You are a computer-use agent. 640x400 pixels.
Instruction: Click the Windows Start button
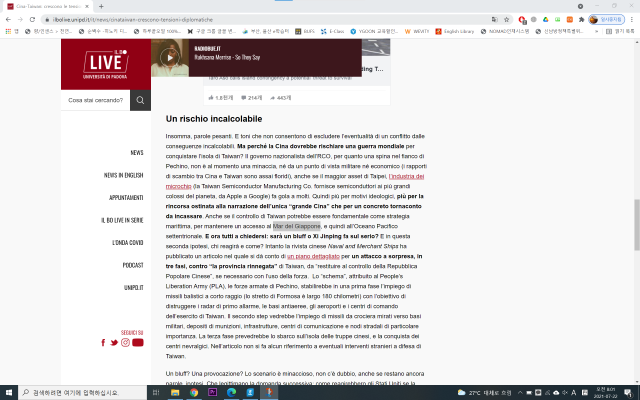[x=9, y=392]
